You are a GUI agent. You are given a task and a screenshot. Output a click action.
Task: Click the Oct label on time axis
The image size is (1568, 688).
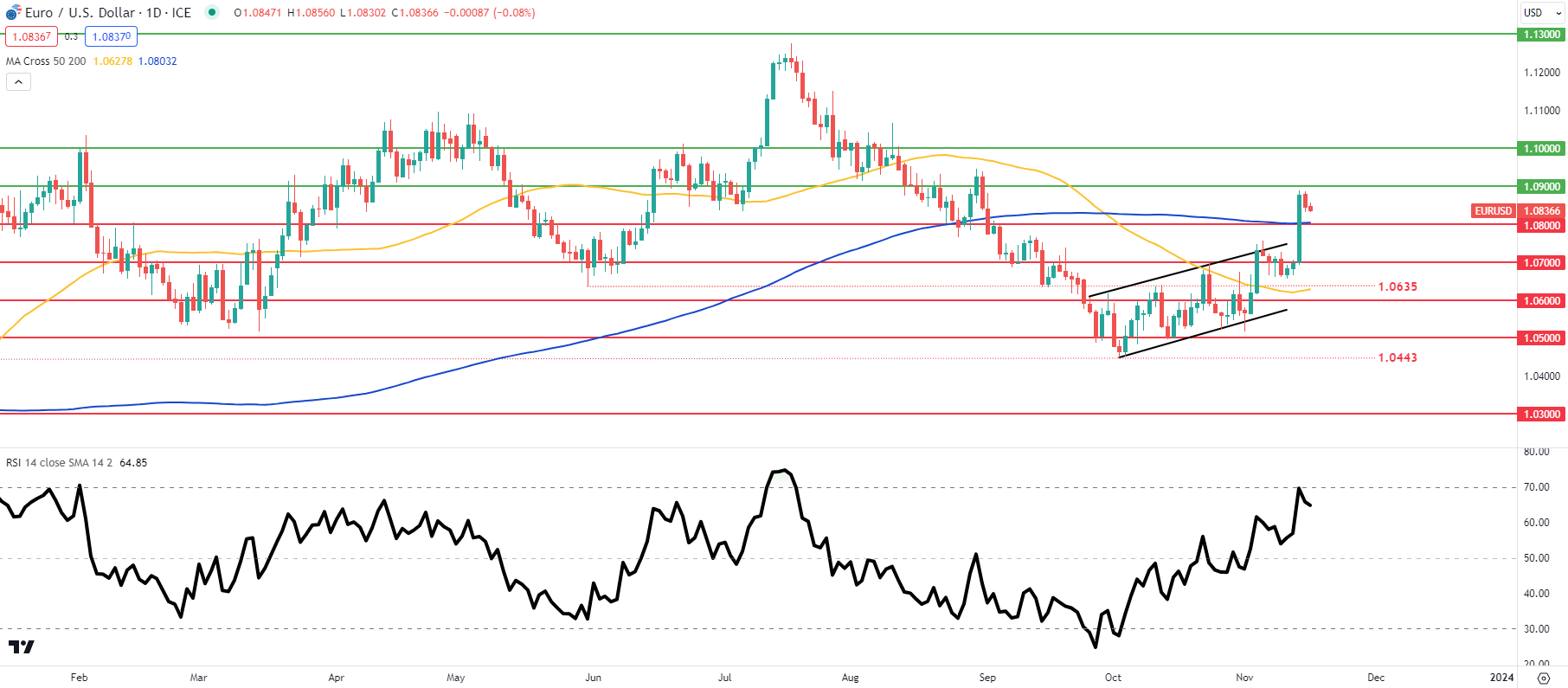[1113, 678]
